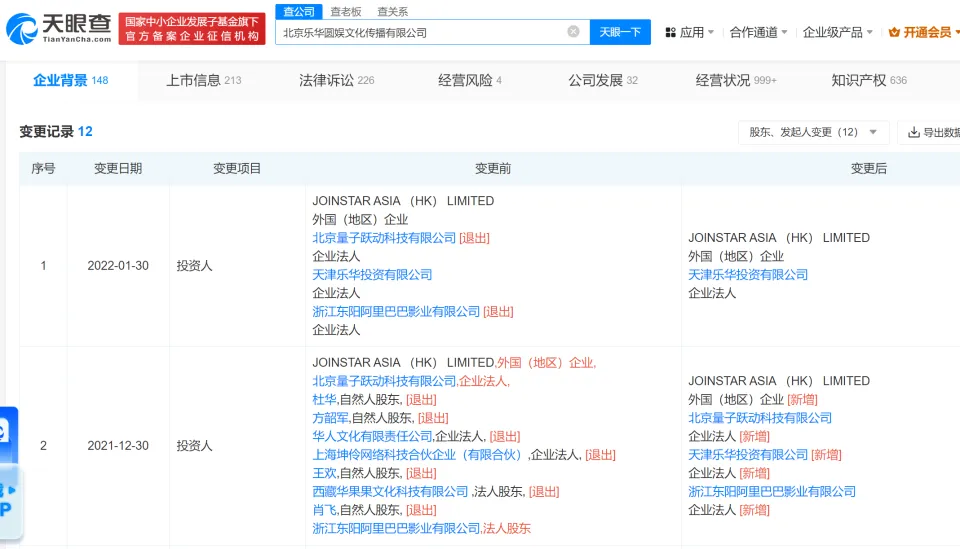Image resolution: width=960 pixels, height=549 pixels.
Task: Open 华人文化有限责任公司 link
Action: point(372,436)
